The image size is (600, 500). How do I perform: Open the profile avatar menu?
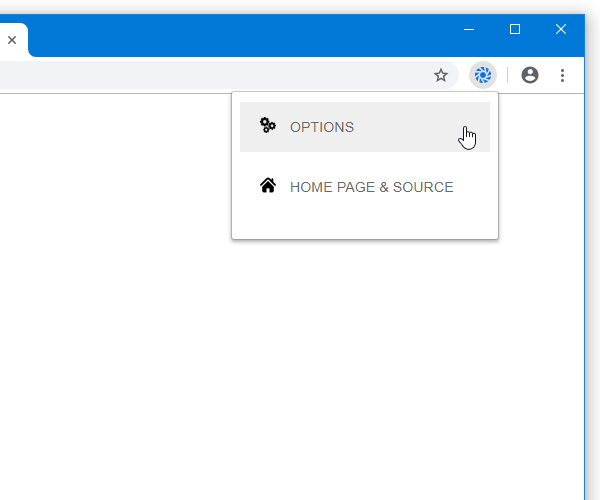coord(530,75)
